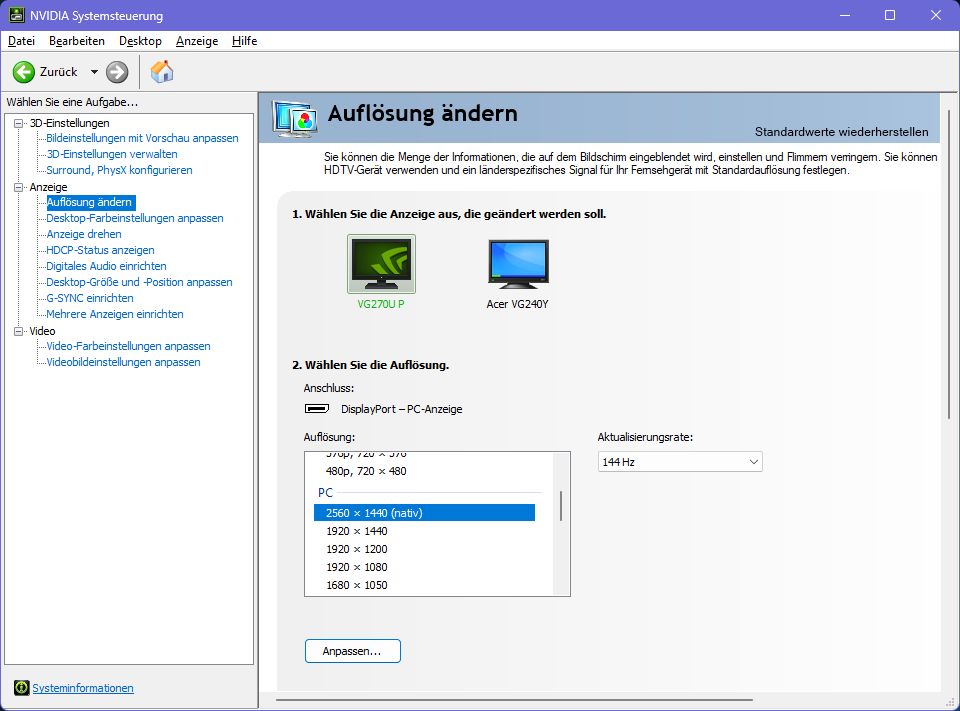Open the Datei menu

pyautogui.click(x=21, y=41)
